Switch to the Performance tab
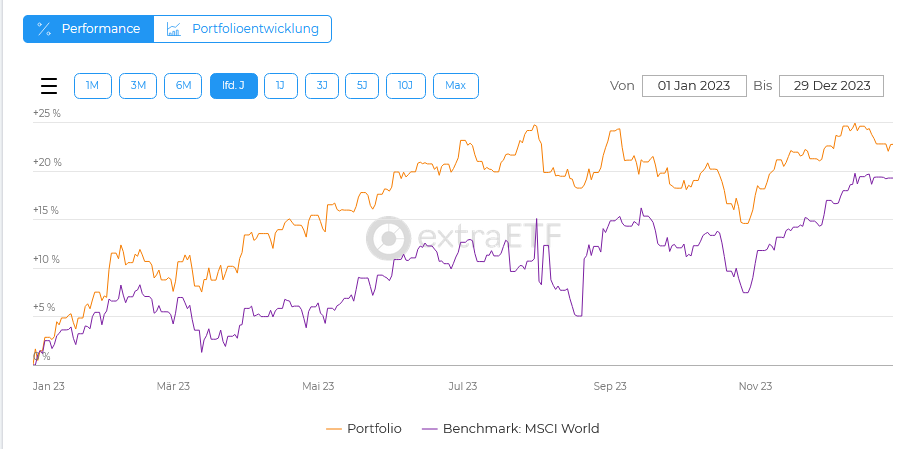Image resolution: width=913 pixels, height=449 pixels. tap(89, 29)
